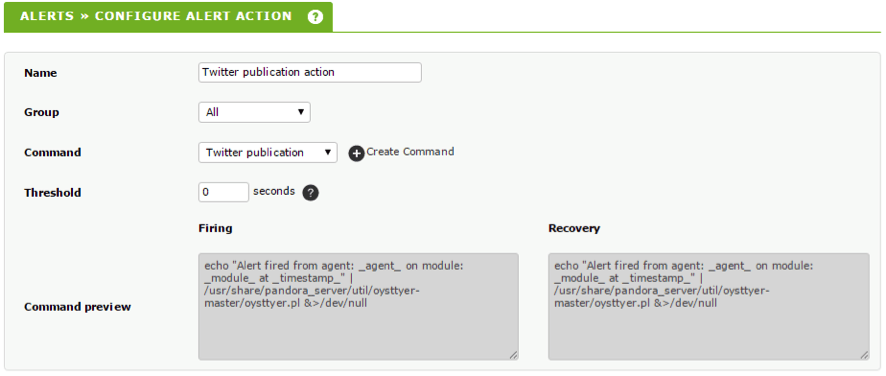Open the Group dropdown set to All
This screenshot has width=886, height=376.
(254, 113)
